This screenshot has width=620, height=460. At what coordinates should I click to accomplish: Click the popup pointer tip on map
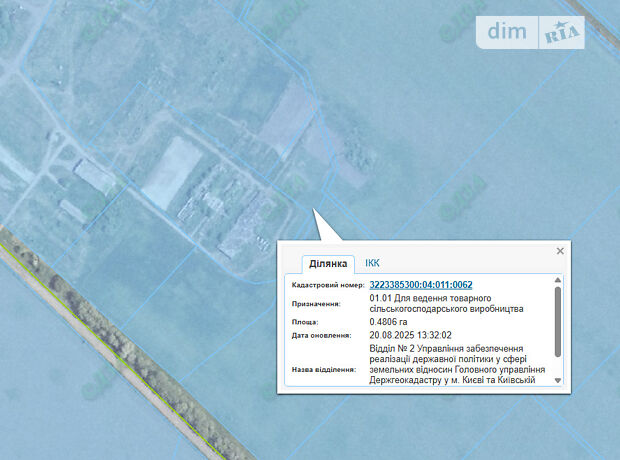pos(314,209)
